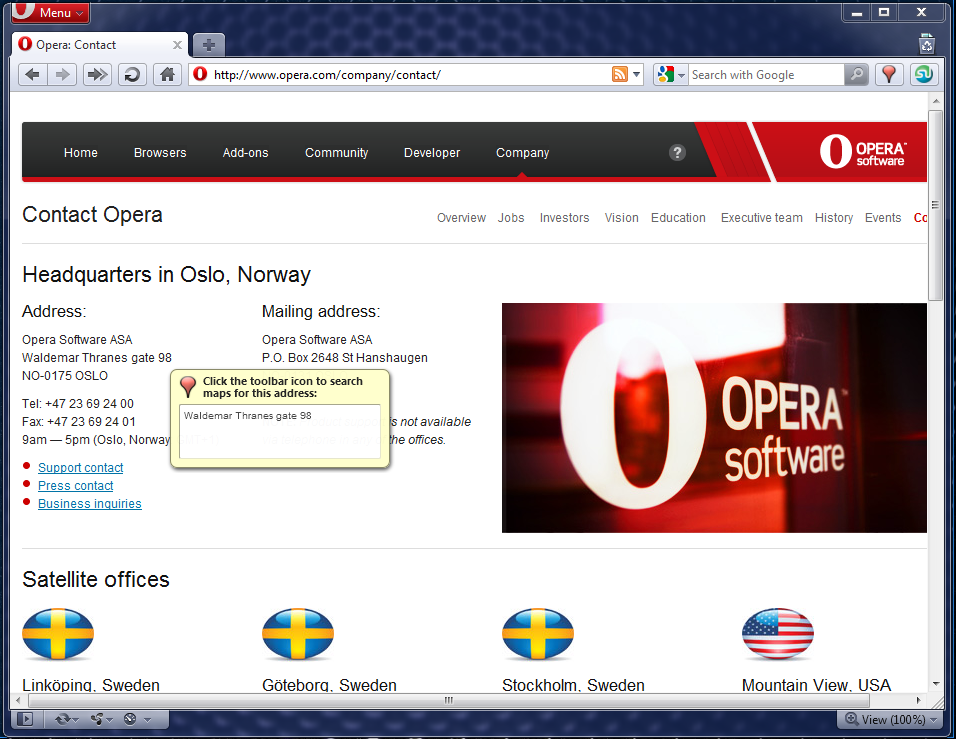The image size is (956, 739).
Task: Click the RSS feed icon in address bar
Action: pos(619,74)
